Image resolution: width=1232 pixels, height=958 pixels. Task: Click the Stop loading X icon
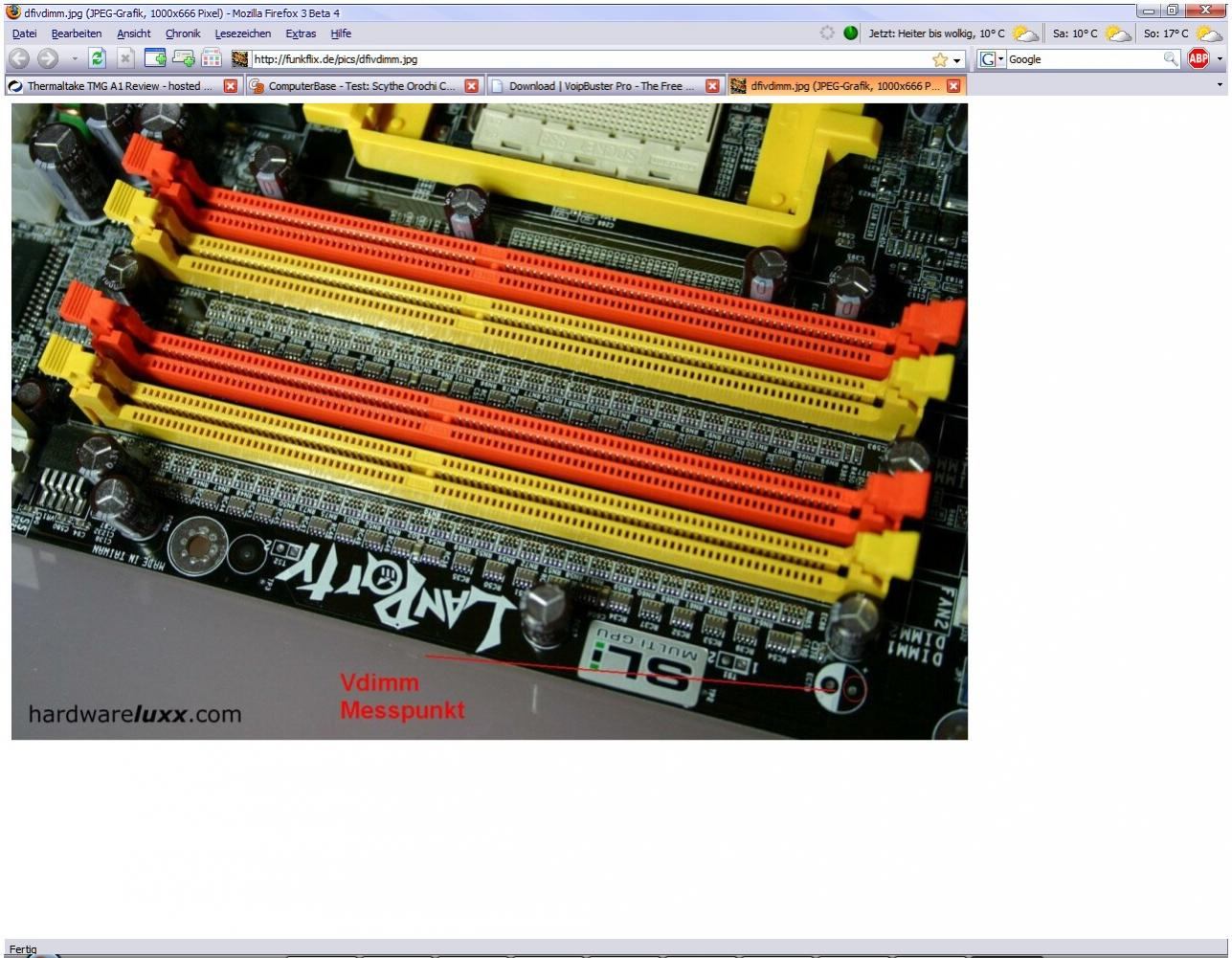click(x=125, y=58)
